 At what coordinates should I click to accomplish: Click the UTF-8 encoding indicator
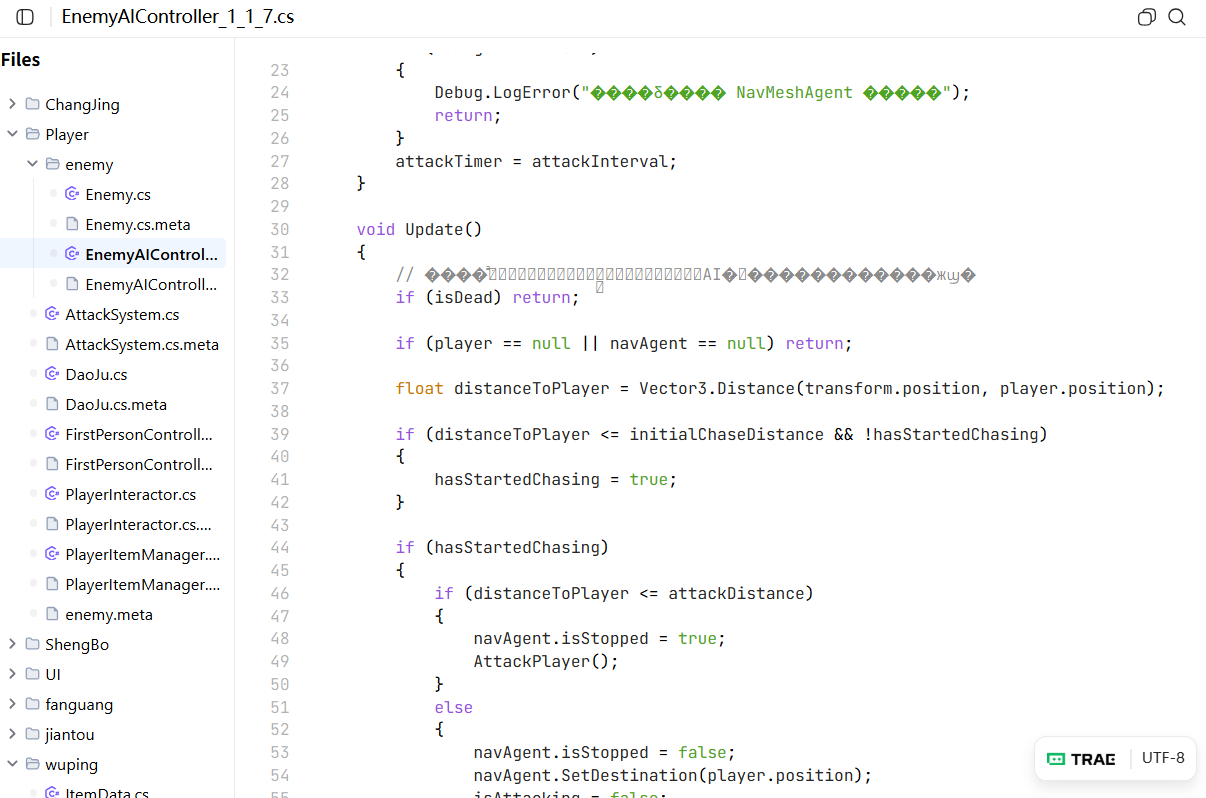(1163, 758)
